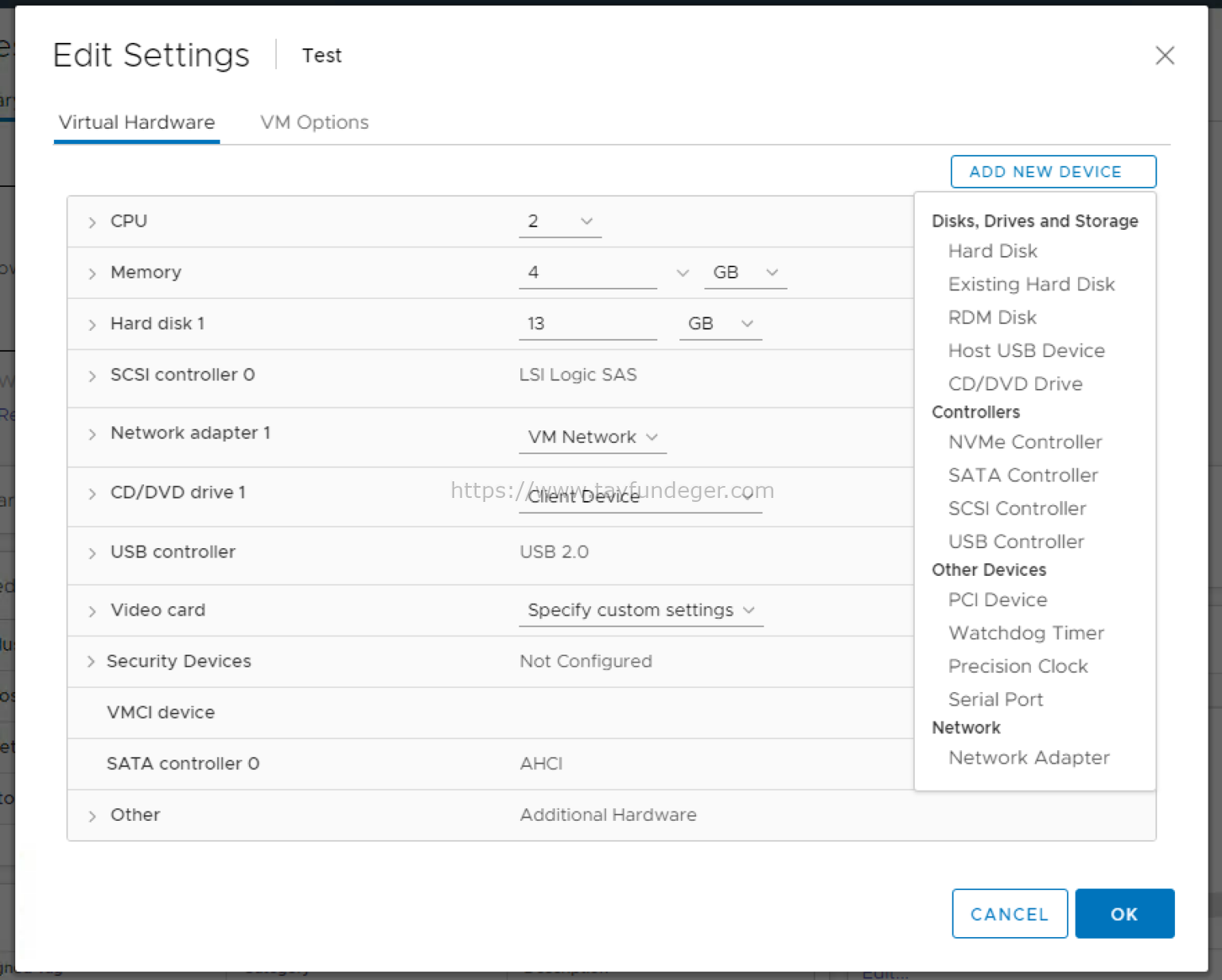The image size is (1222, 980).
Task: Select the Virtual Hardware tab
Action: coord(136,122)
